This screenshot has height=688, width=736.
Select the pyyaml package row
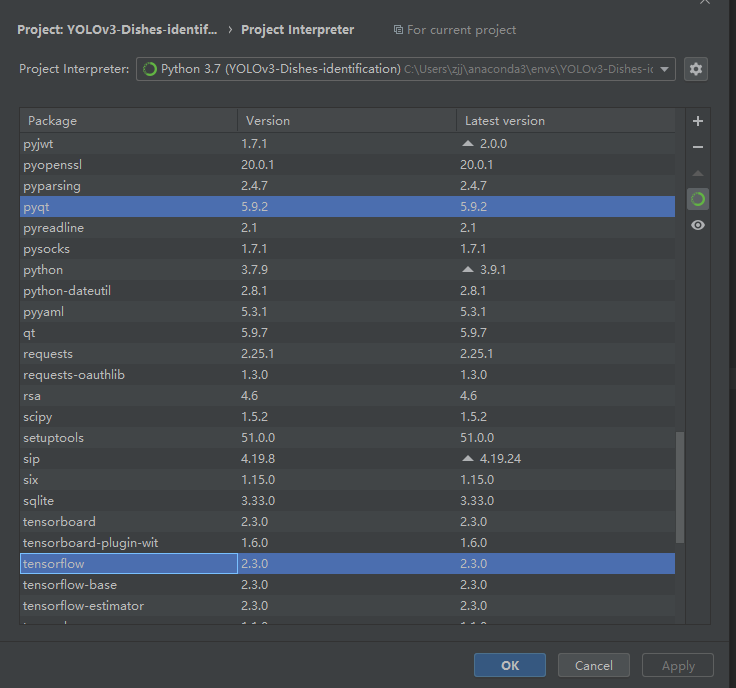pyautogui.click(x=347, y=312)
